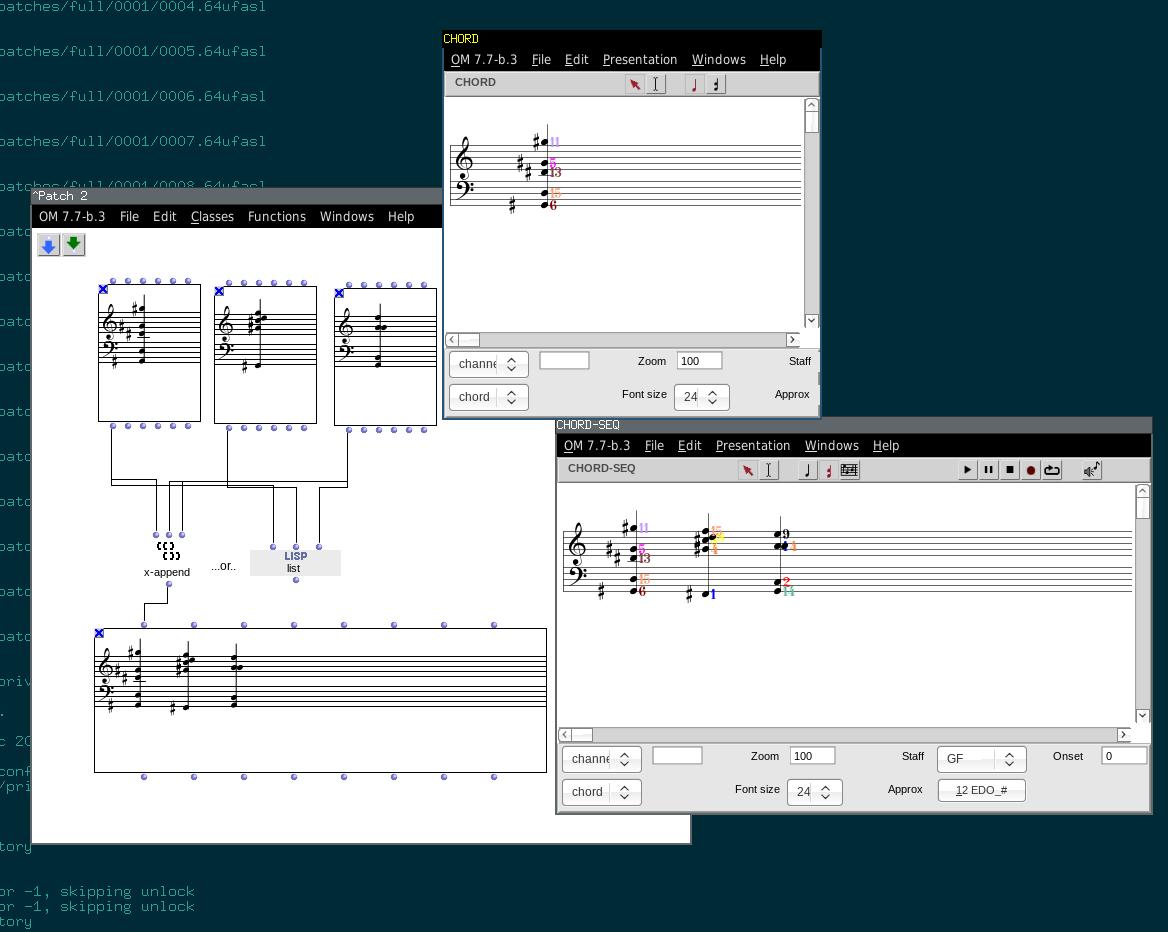
Task: Toggle the lock X on the first chord box
Action: [x=103, y=289]
